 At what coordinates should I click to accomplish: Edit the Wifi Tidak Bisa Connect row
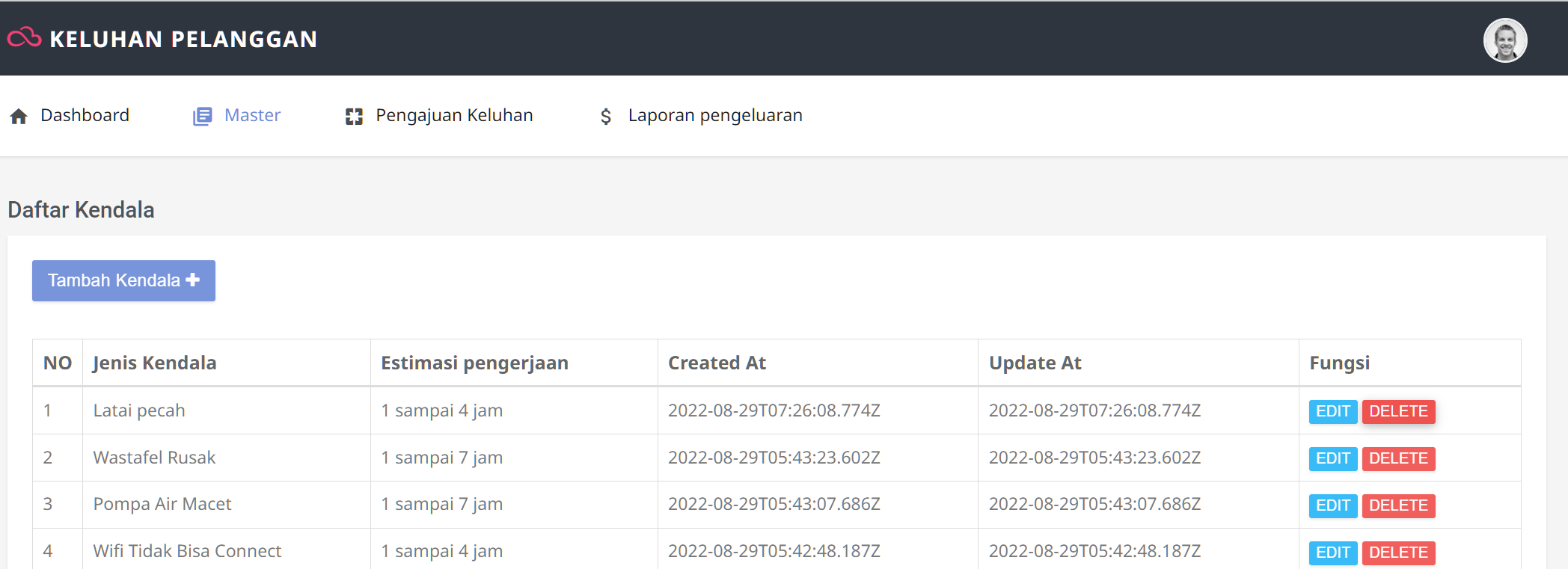[x=1332, y=553]
